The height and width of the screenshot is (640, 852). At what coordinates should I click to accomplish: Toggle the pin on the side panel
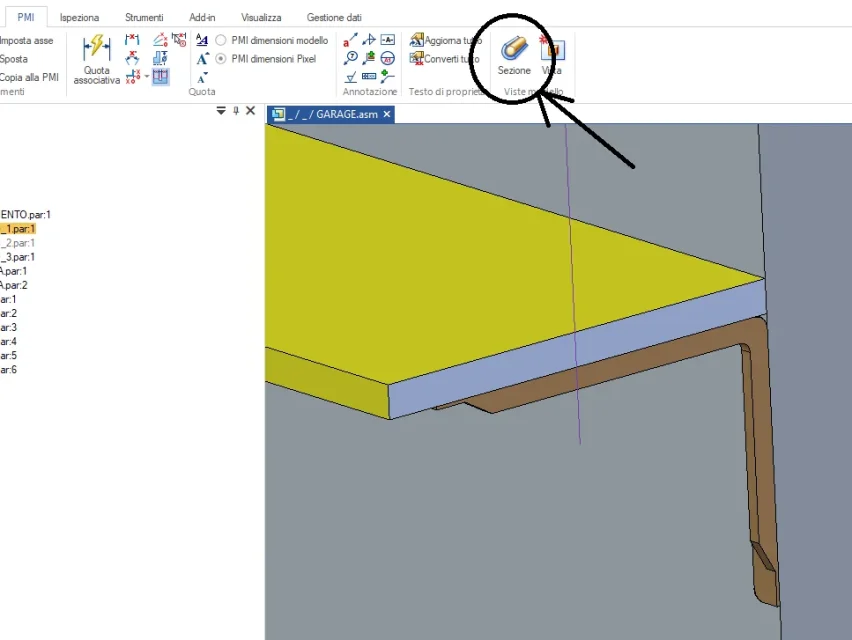(236, 111)
